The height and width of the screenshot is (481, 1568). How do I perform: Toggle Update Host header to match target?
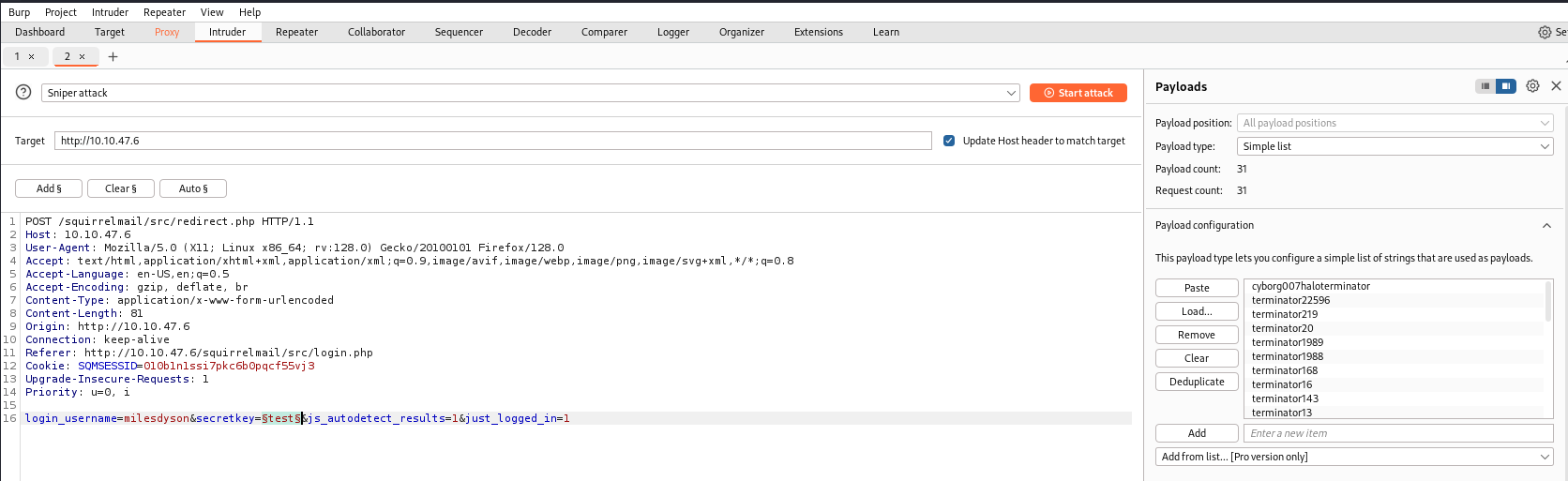pos(949,141)
